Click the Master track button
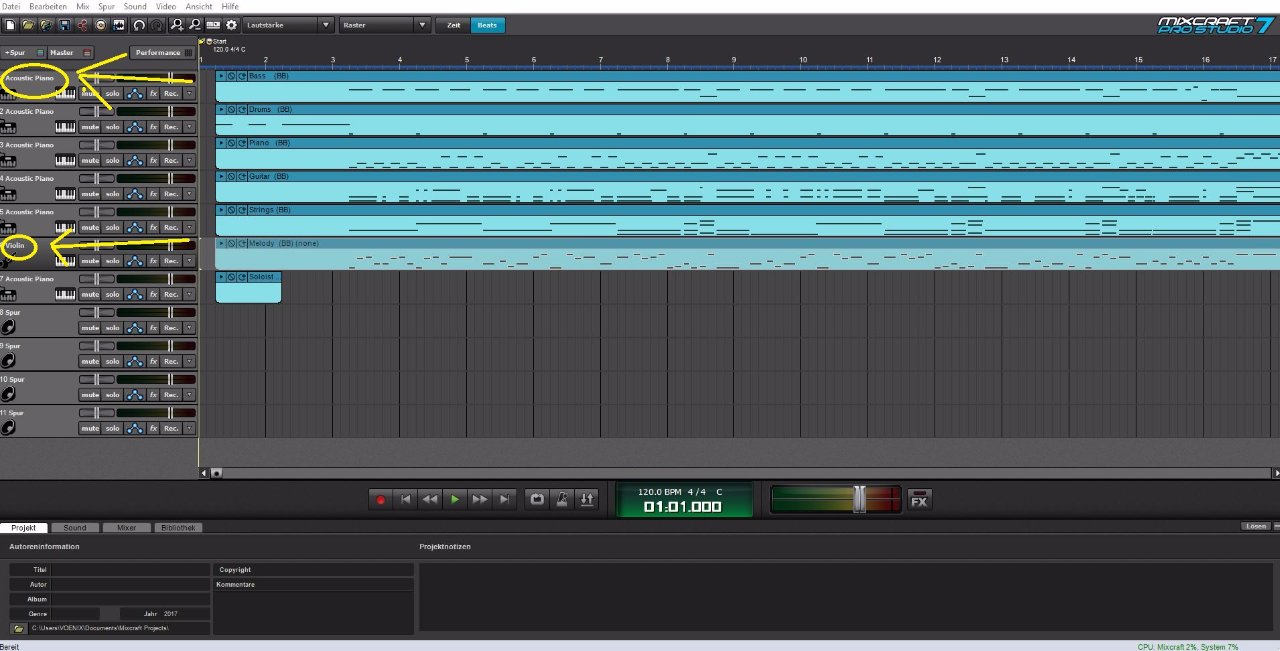This screenshot has height=651, width=1280. click(70, 52)
